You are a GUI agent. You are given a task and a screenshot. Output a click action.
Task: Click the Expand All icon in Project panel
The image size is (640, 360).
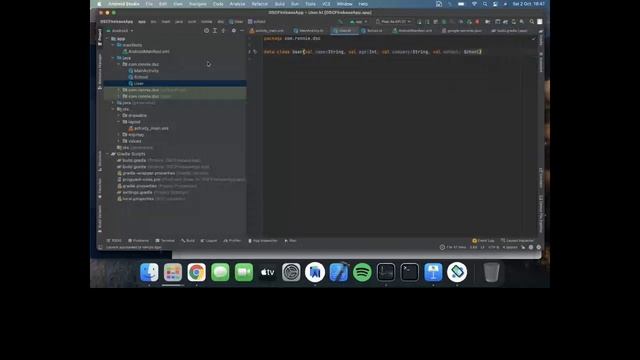tap(215, 31)
